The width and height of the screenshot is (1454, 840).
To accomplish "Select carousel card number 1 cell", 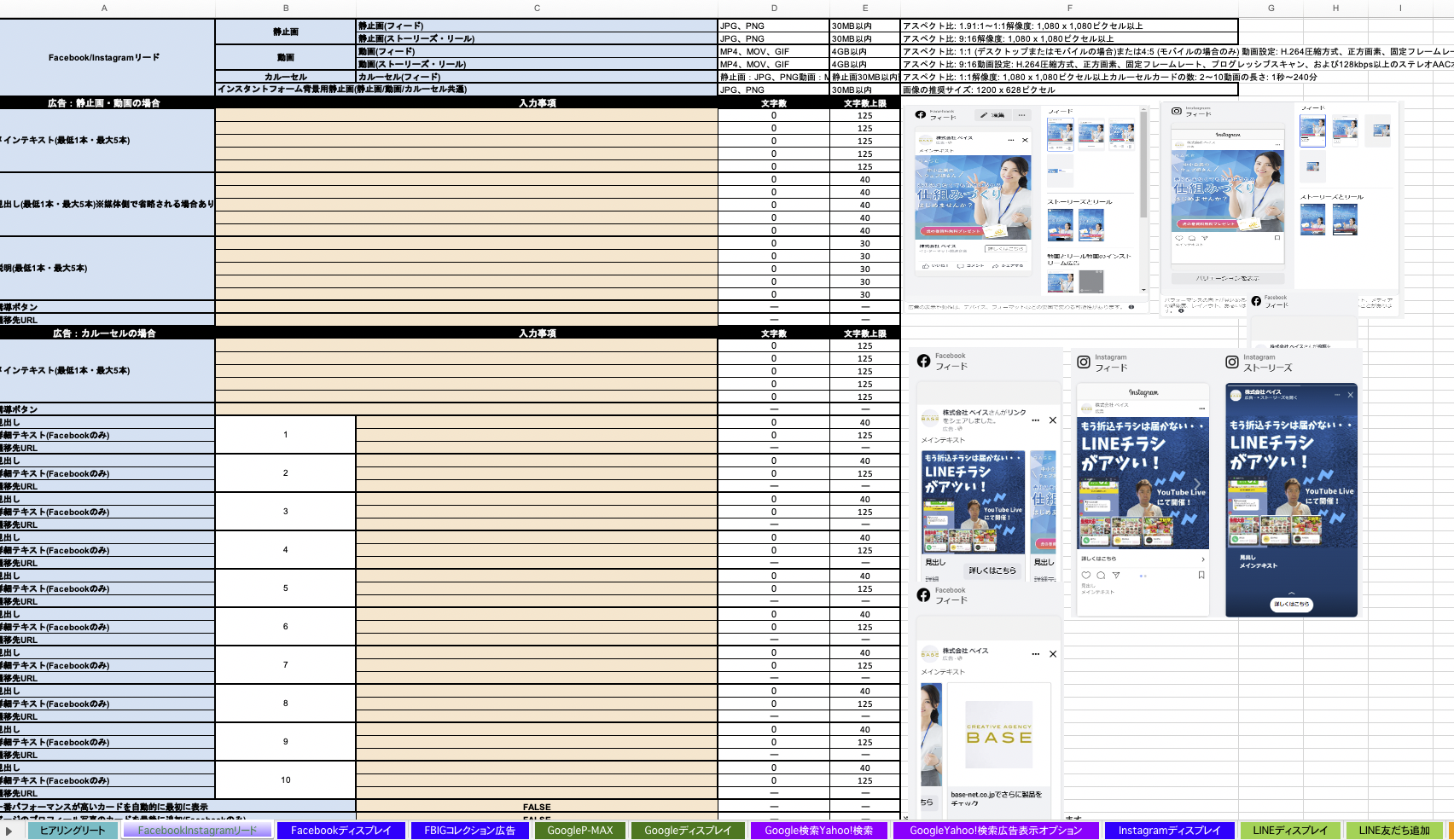I will tap(286, 435).
